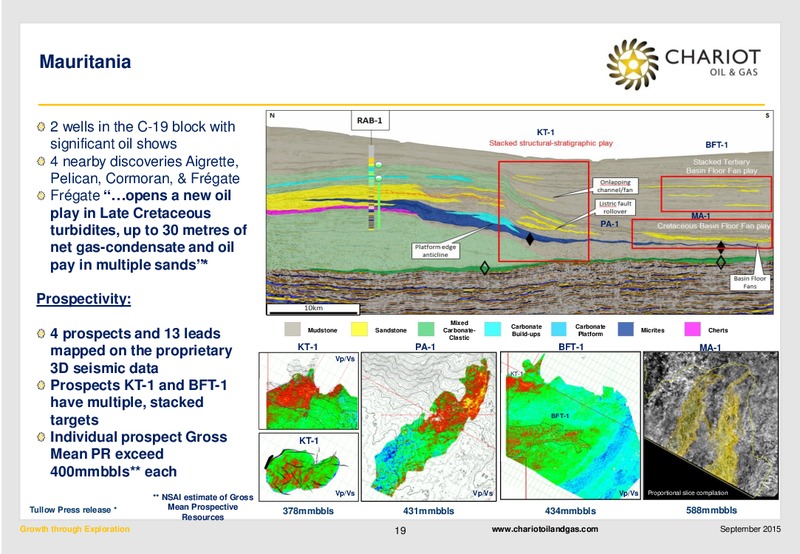Click the CHARIOT OIL & GAS wordmark

coord(713,62)
